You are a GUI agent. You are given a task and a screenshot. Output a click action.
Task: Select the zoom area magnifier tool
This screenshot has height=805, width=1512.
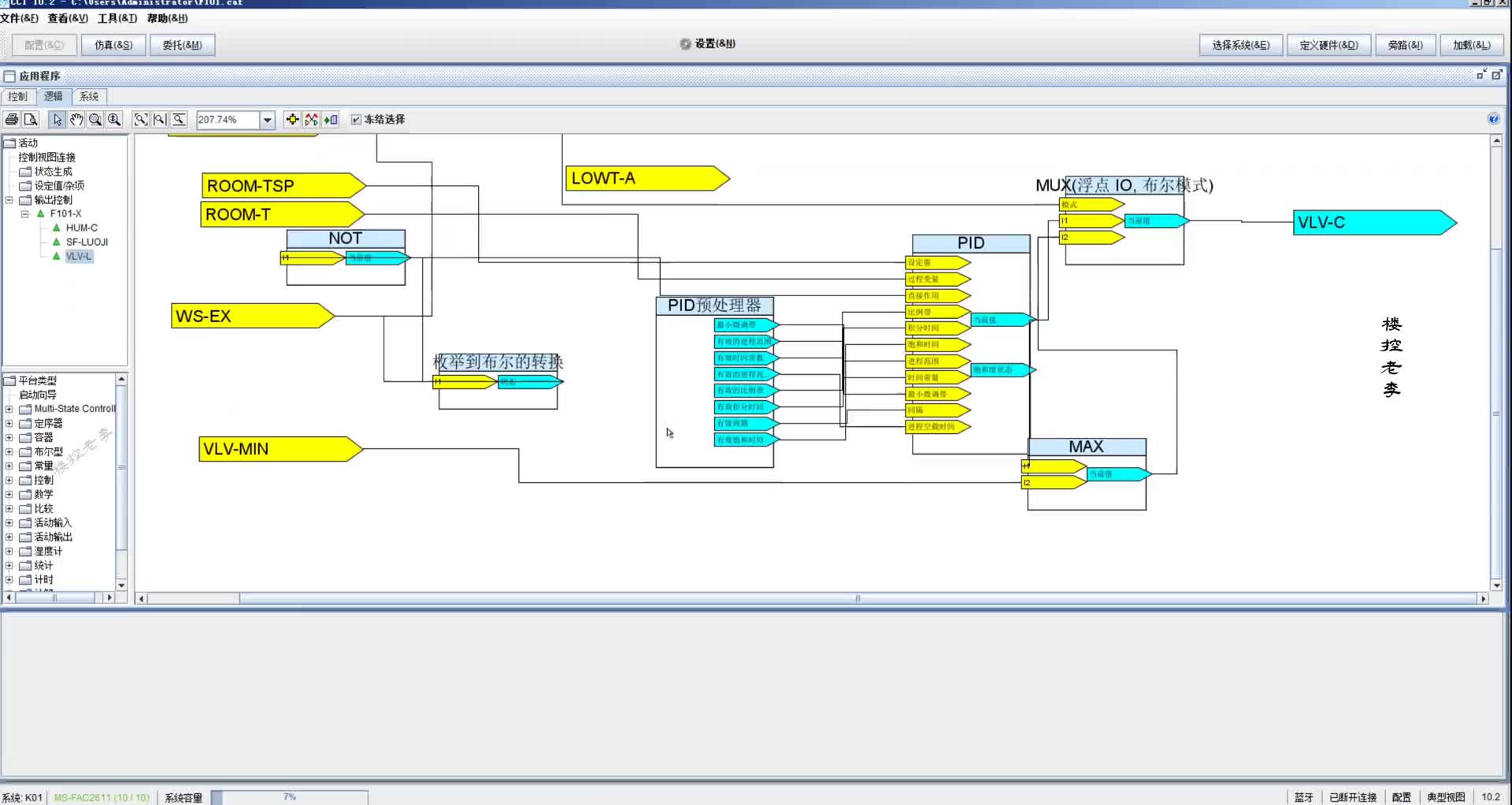tap(95, 120)
